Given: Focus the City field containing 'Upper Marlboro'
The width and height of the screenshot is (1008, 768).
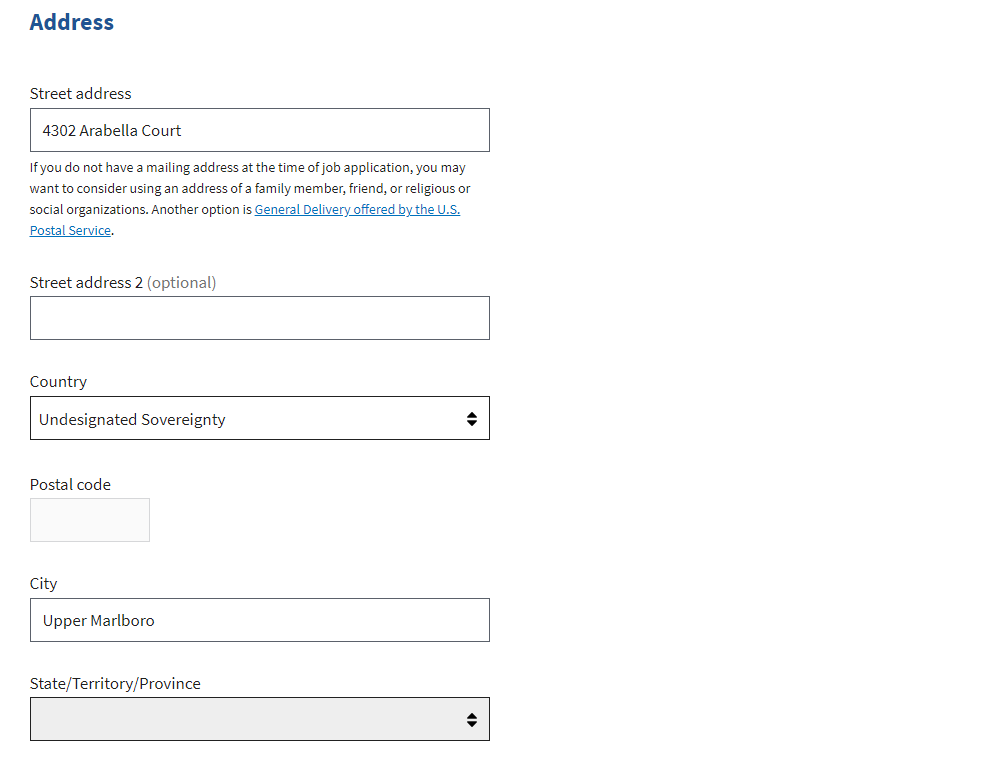Looking at the screenshot, I should tap(260, 621).
